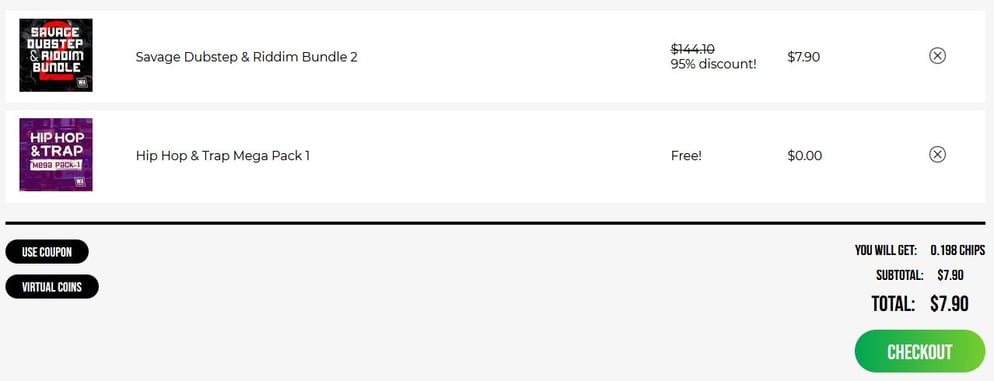The image size is (994, 381).
Task: Remove Savage Dubstep & Riddim Bundle 2 from cart
Action: pos(937,56)
